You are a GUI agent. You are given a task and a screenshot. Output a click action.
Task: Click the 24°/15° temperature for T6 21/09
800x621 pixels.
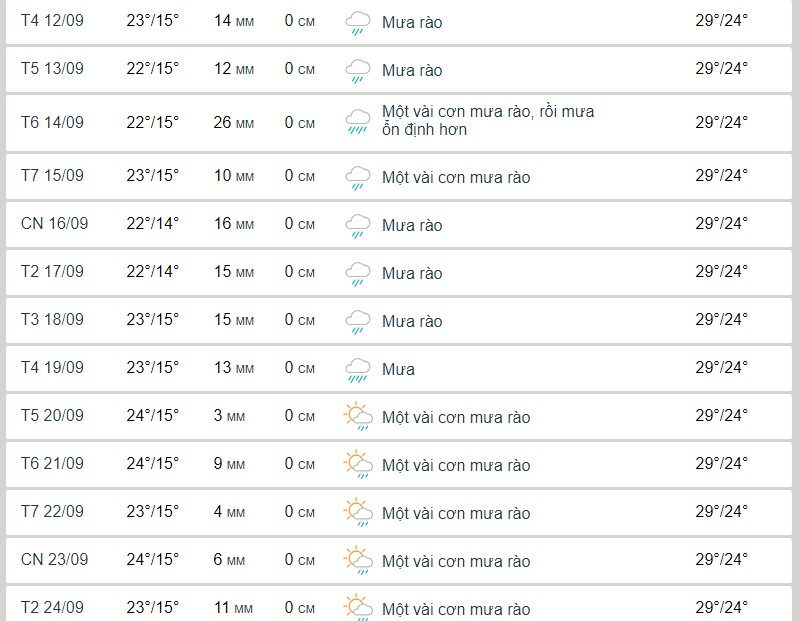click(153, 463)
